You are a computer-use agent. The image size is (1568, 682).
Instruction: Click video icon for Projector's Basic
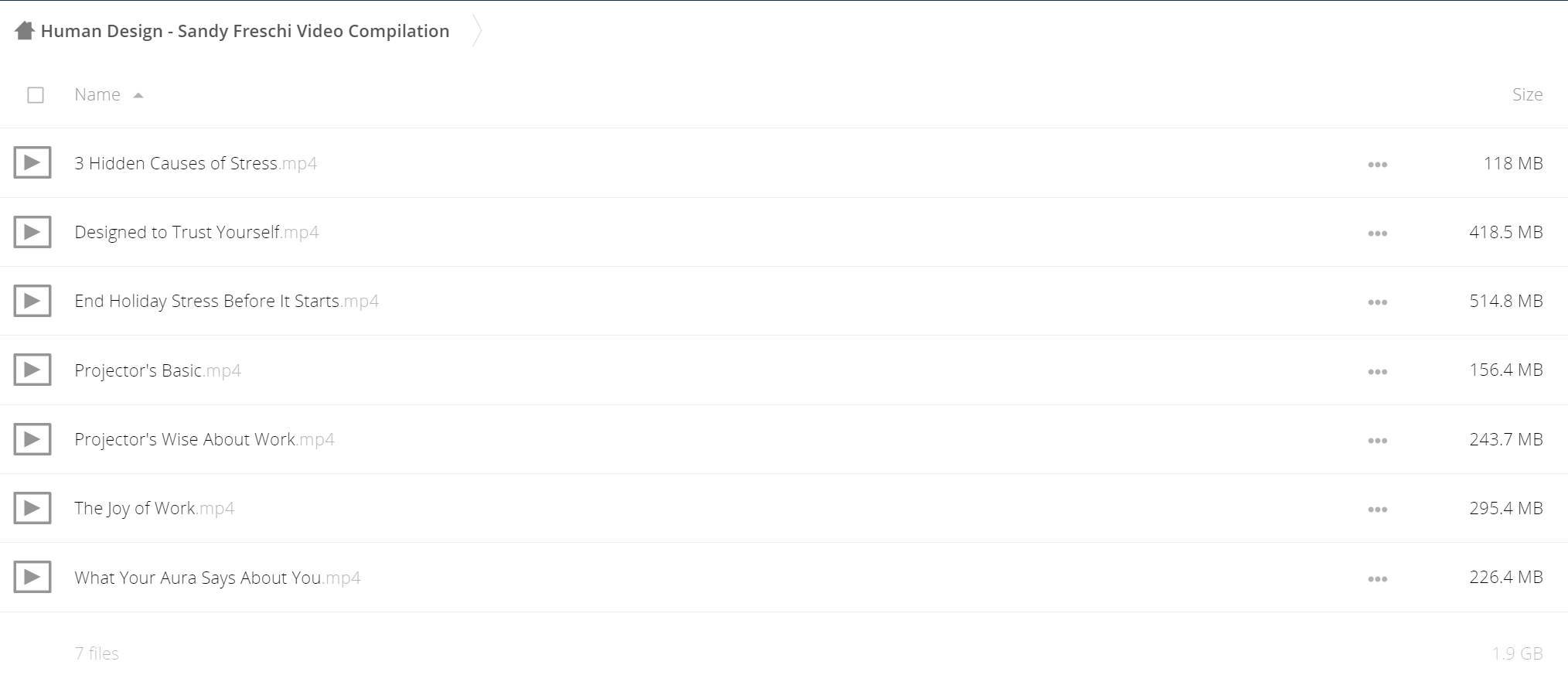32,370
